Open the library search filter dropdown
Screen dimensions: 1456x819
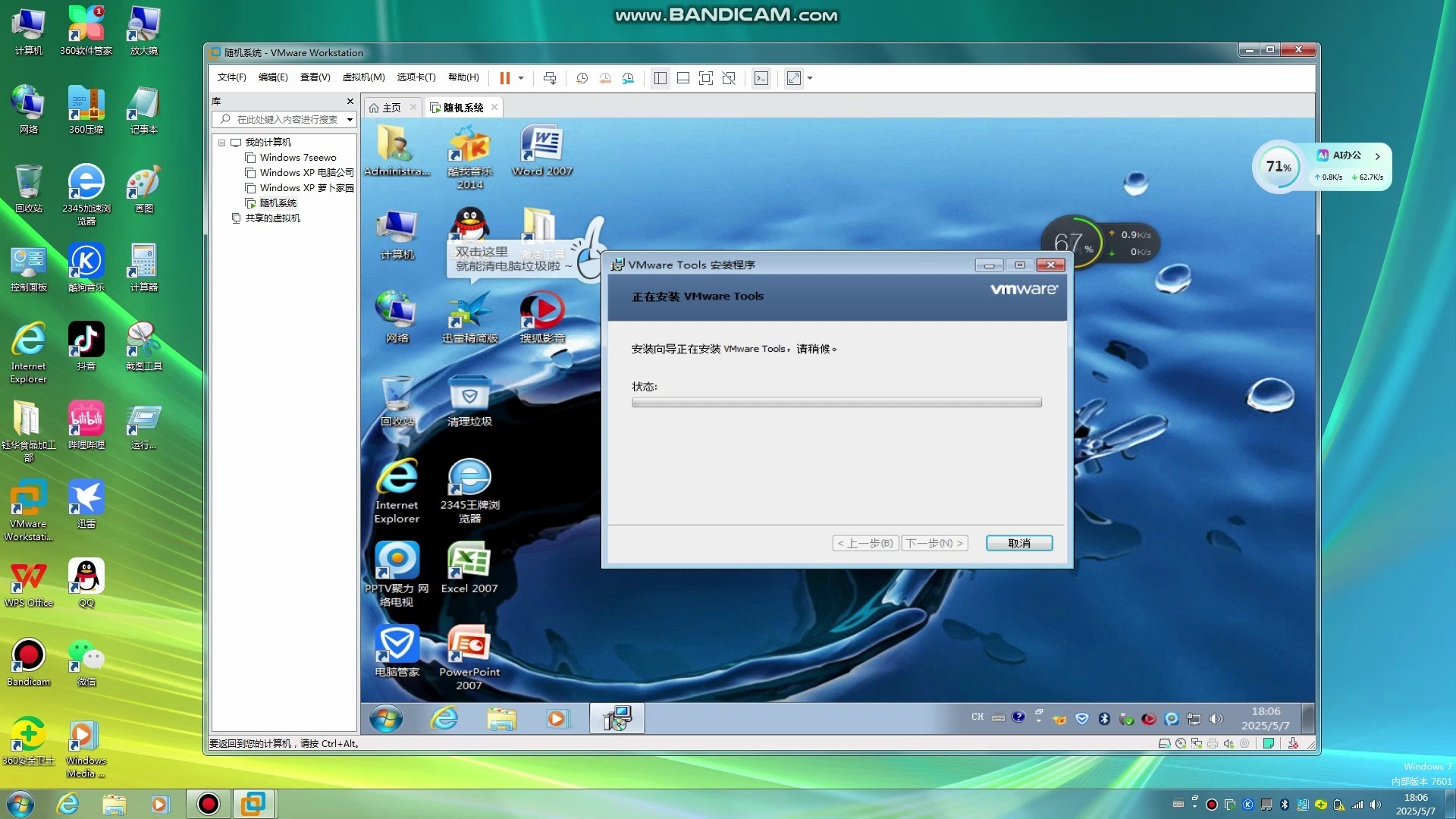(349, 119)
